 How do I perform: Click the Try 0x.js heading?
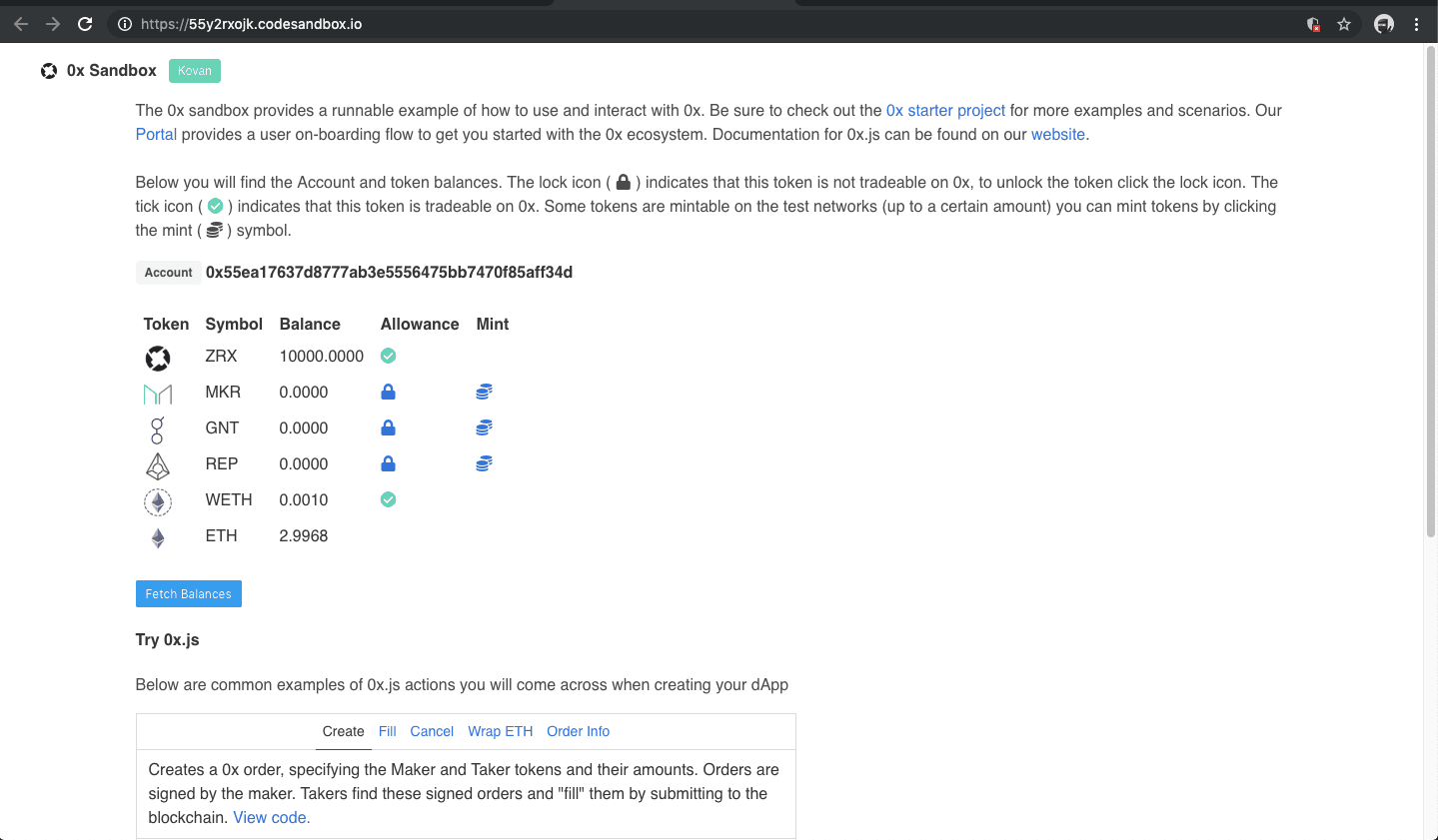pyautogui.click(x=168, y=639)
